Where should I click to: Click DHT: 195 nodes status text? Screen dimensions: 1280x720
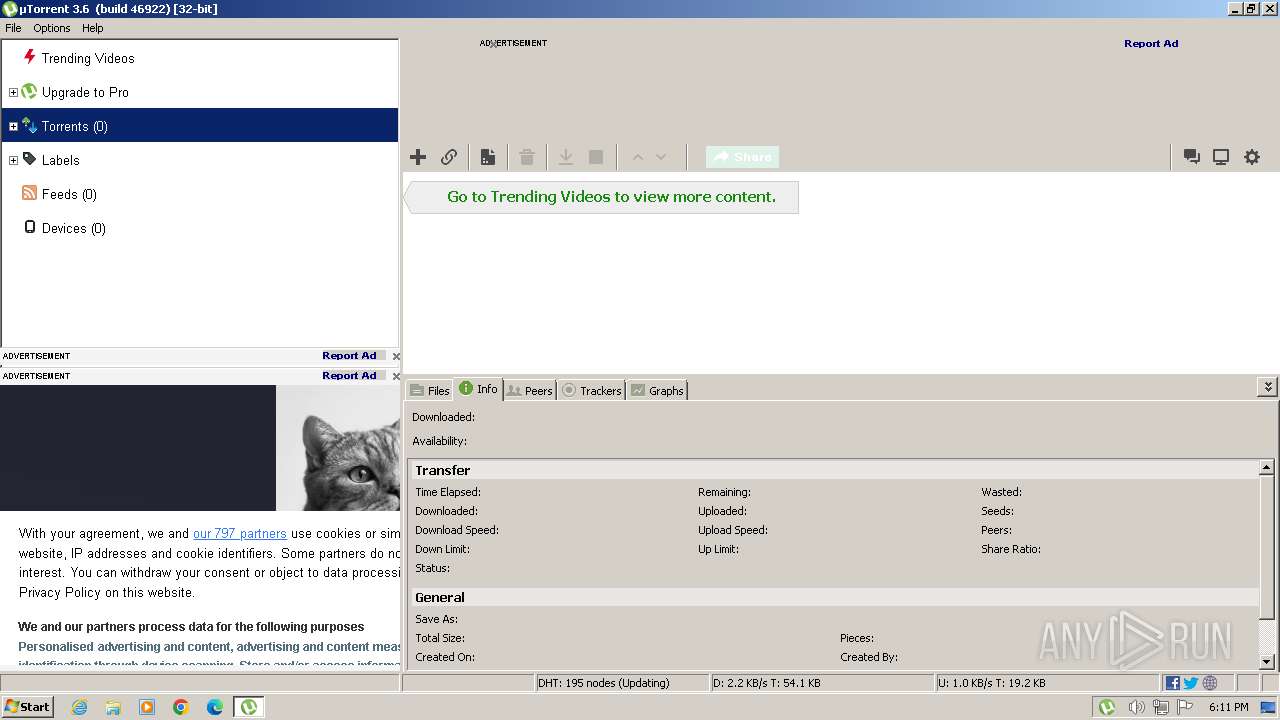click(x=603, y=683)
